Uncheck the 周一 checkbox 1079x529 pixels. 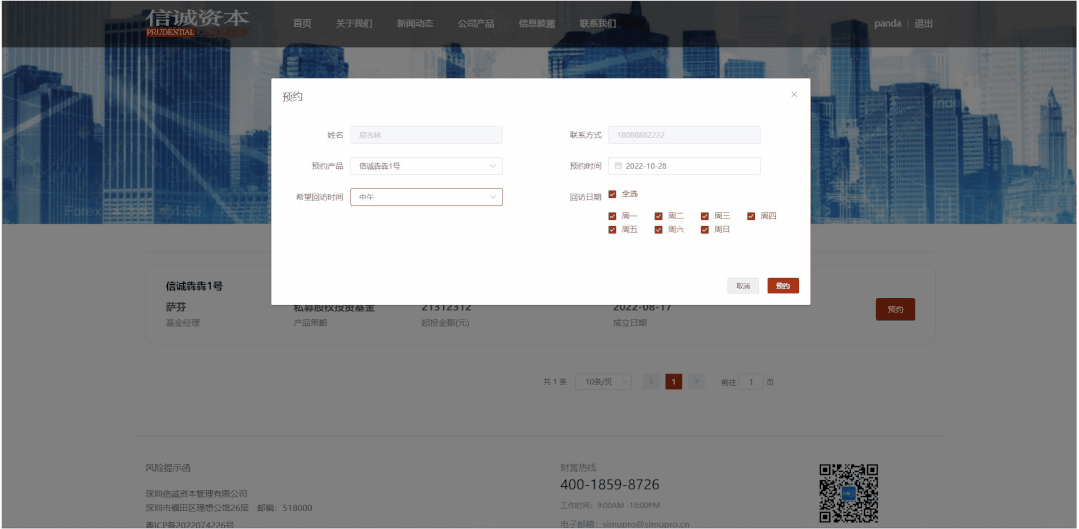pos(612,216)
